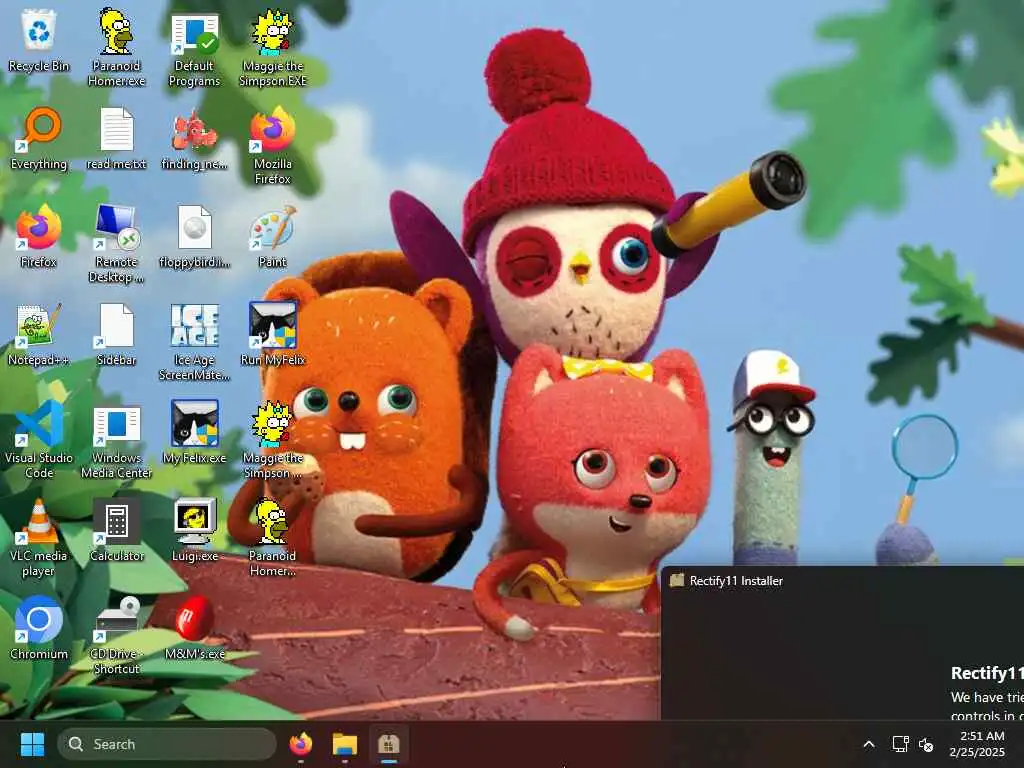Open the Recycle Bin icon
The image size is (1024, 768).
39,40
